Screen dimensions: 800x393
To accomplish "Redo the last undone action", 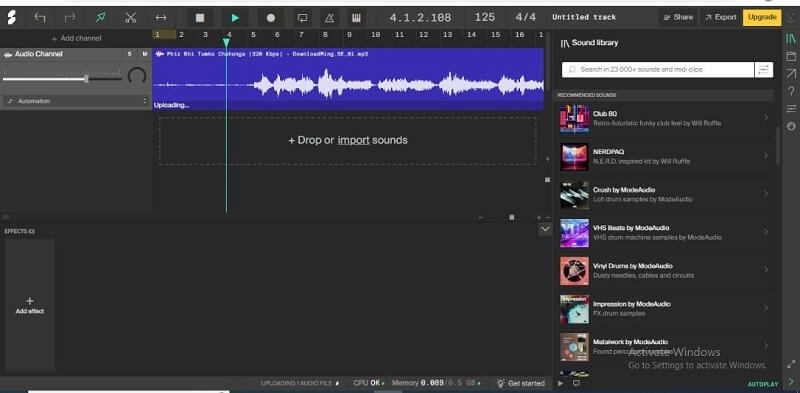I will 70,18.
